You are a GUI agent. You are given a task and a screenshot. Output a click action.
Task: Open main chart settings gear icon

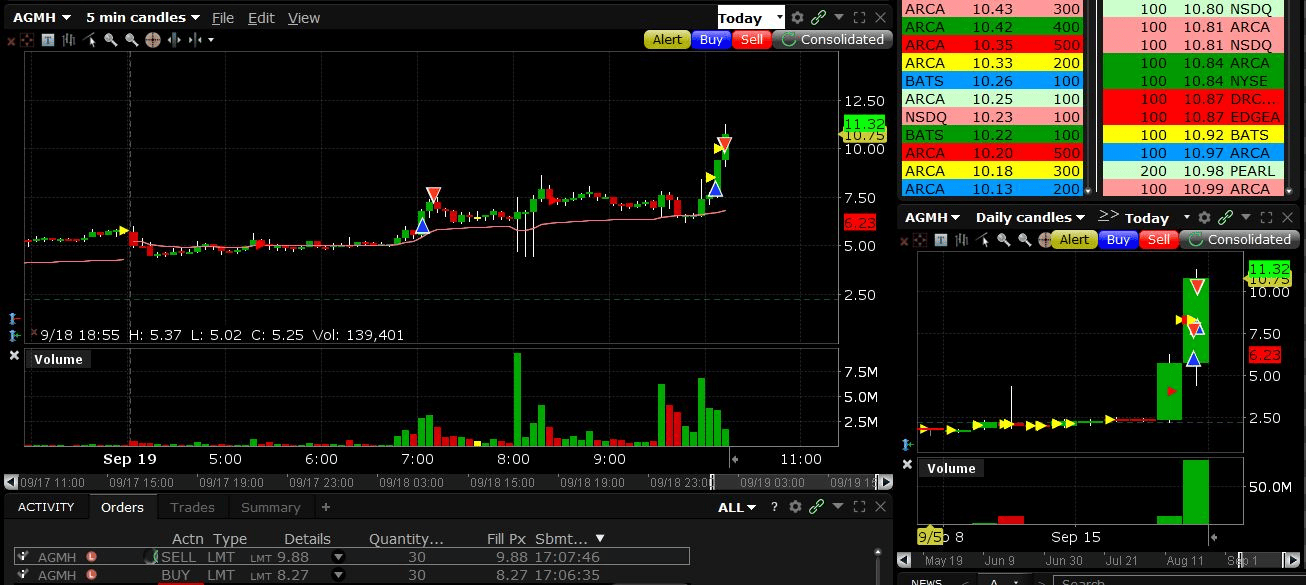[797, 17]
